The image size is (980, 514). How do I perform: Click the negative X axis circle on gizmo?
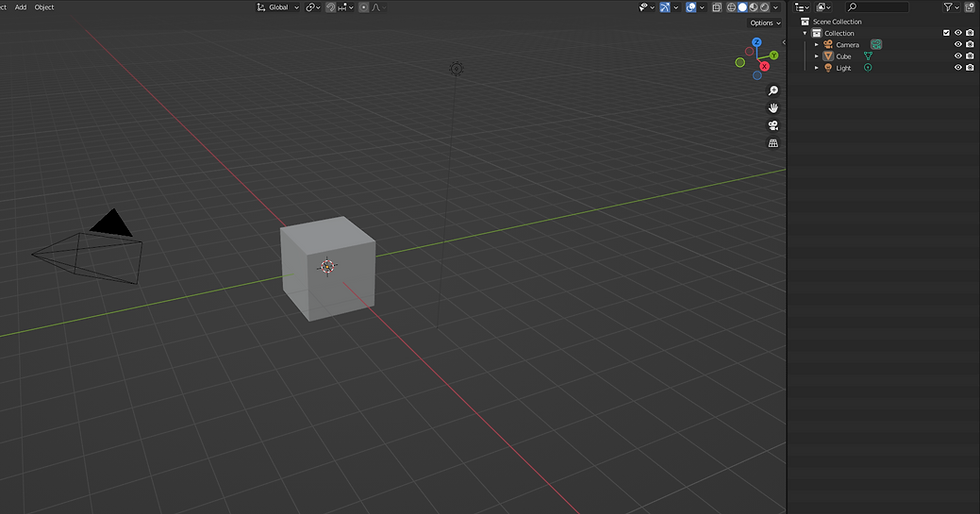point(749,51)
